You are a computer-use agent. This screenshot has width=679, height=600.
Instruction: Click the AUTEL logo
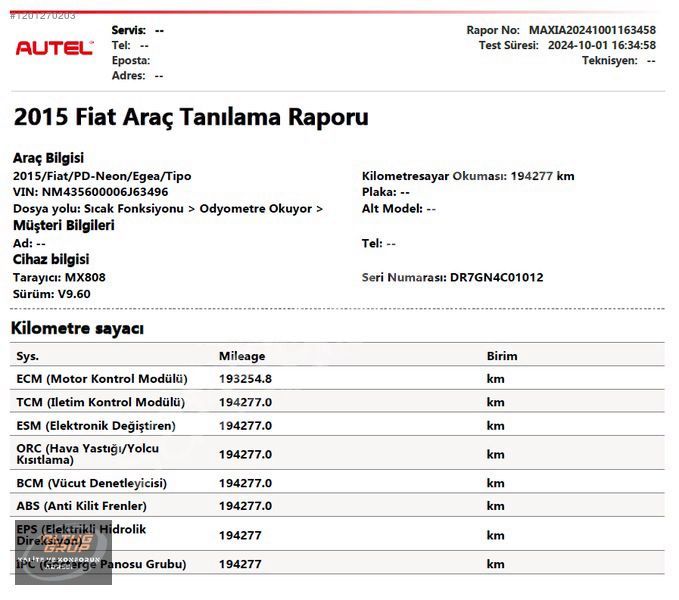pyautogui.click(x=54, y=48)
